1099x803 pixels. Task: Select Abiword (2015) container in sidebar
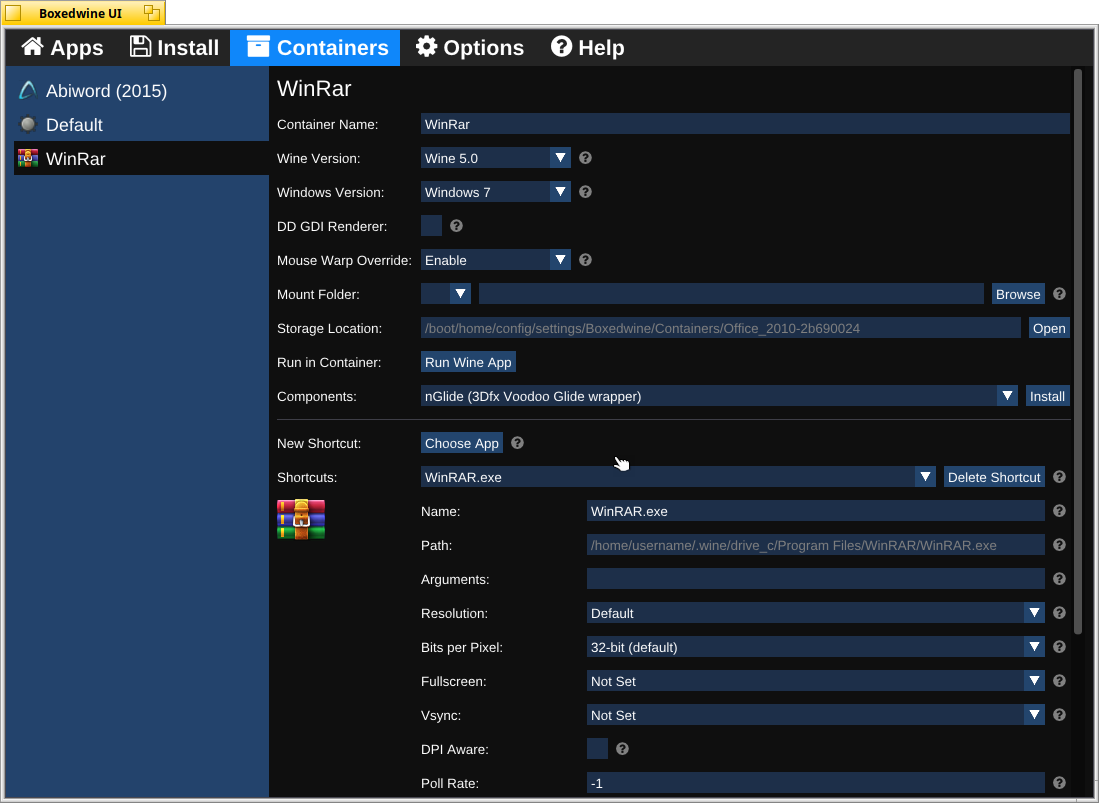pos(142,90)
